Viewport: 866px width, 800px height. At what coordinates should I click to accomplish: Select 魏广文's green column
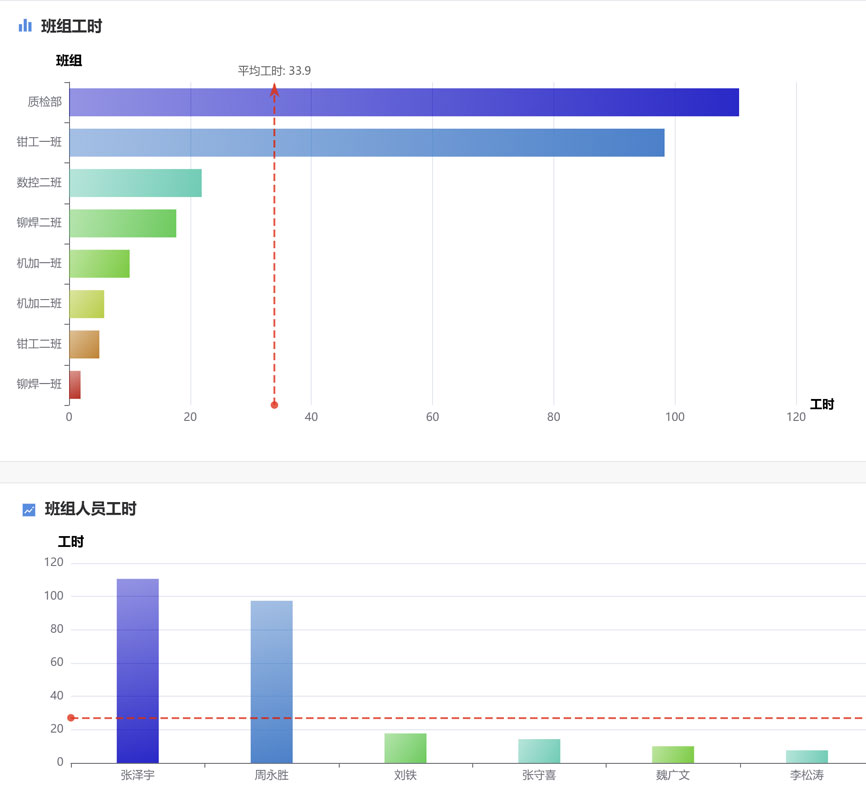673,754
